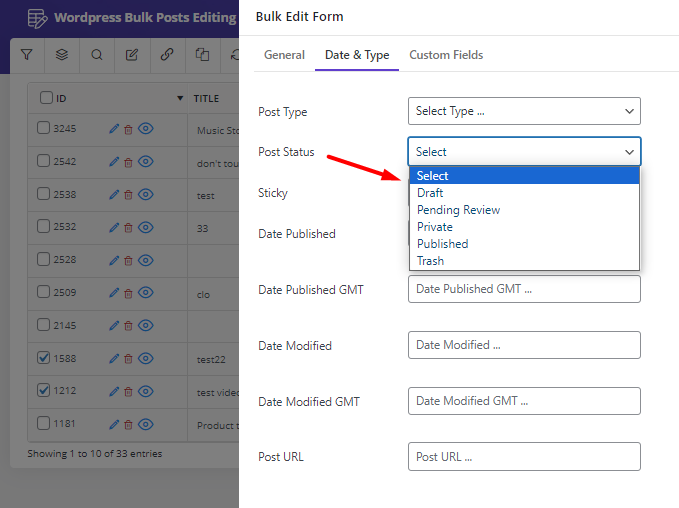Click the 'test22' title cell
The image size is (679, 508).
(x=211, y=359)
